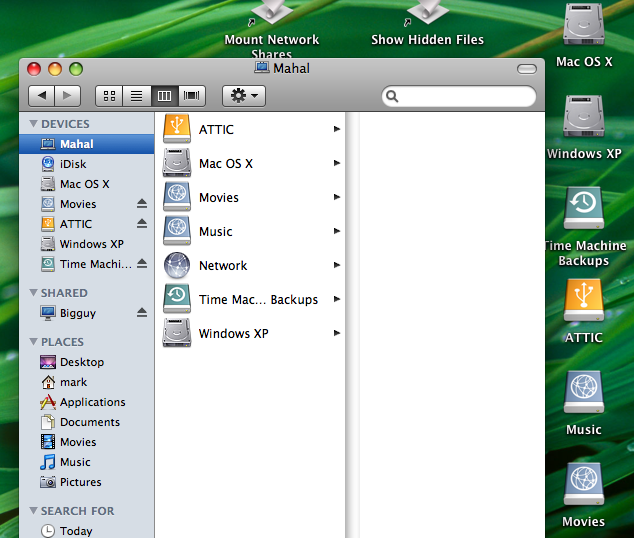Eject the Time Machine volume in sidebar
The height and width of the screenshot is (538, 634).
point(142,264)
